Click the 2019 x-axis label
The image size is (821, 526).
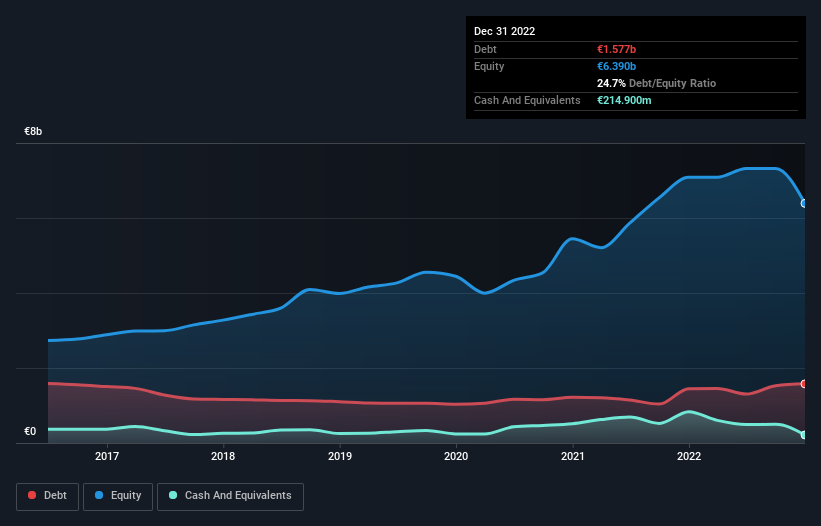(340, 456)
